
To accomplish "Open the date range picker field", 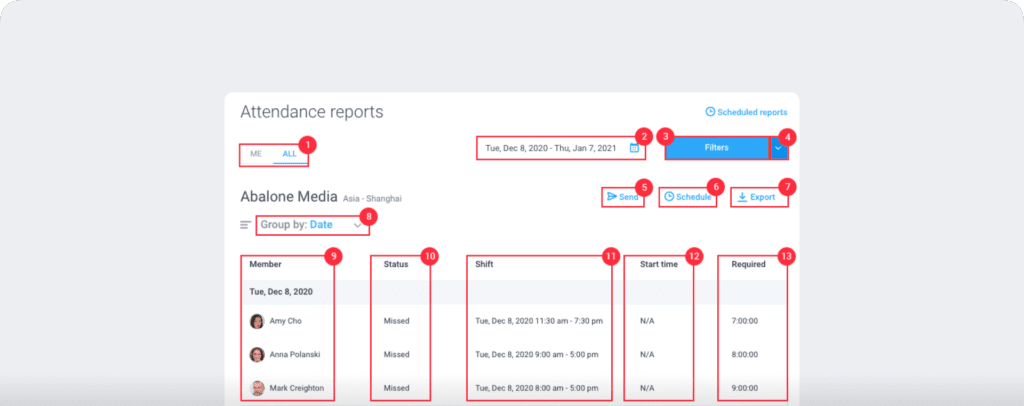I will [552, 148].
